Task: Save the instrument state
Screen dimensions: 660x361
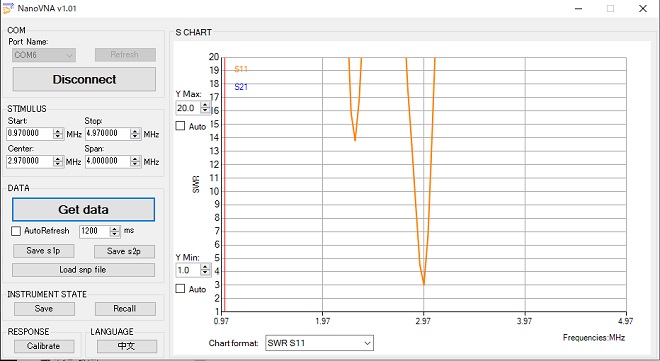Action: click(44, 309)
